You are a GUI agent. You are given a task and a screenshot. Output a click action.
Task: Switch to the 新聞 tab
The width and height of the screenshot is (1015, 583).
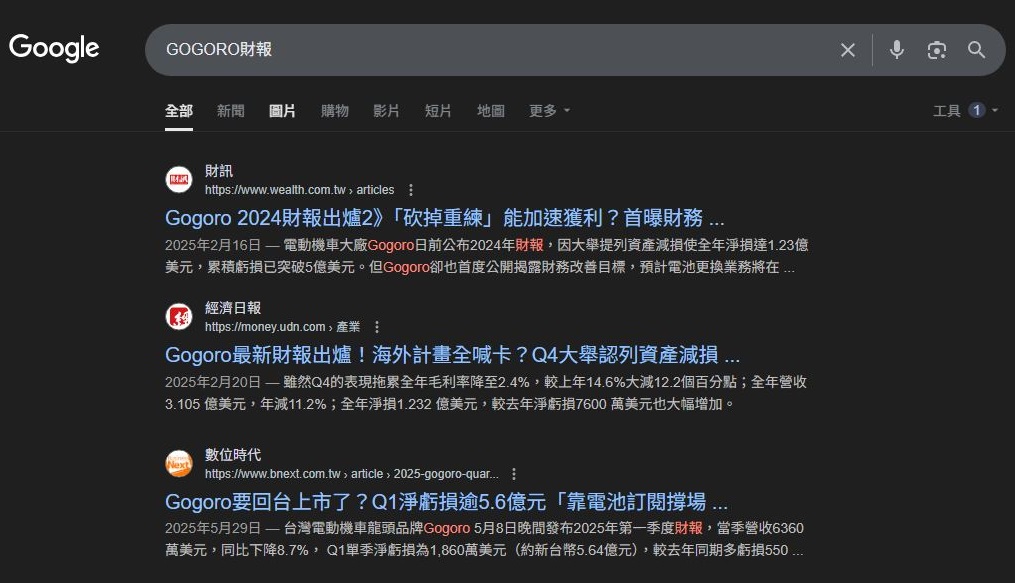tap(230, 111)
